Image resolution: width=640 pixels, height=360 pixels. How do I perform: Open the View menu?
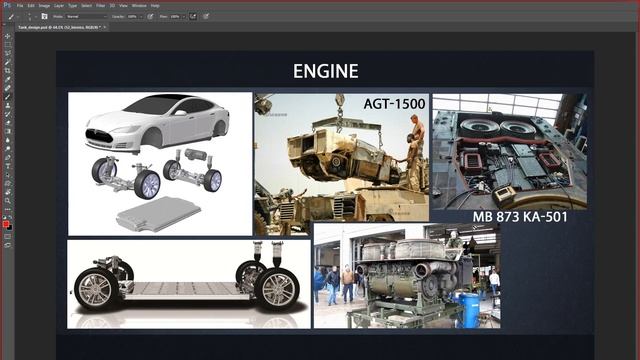(123, 6)
